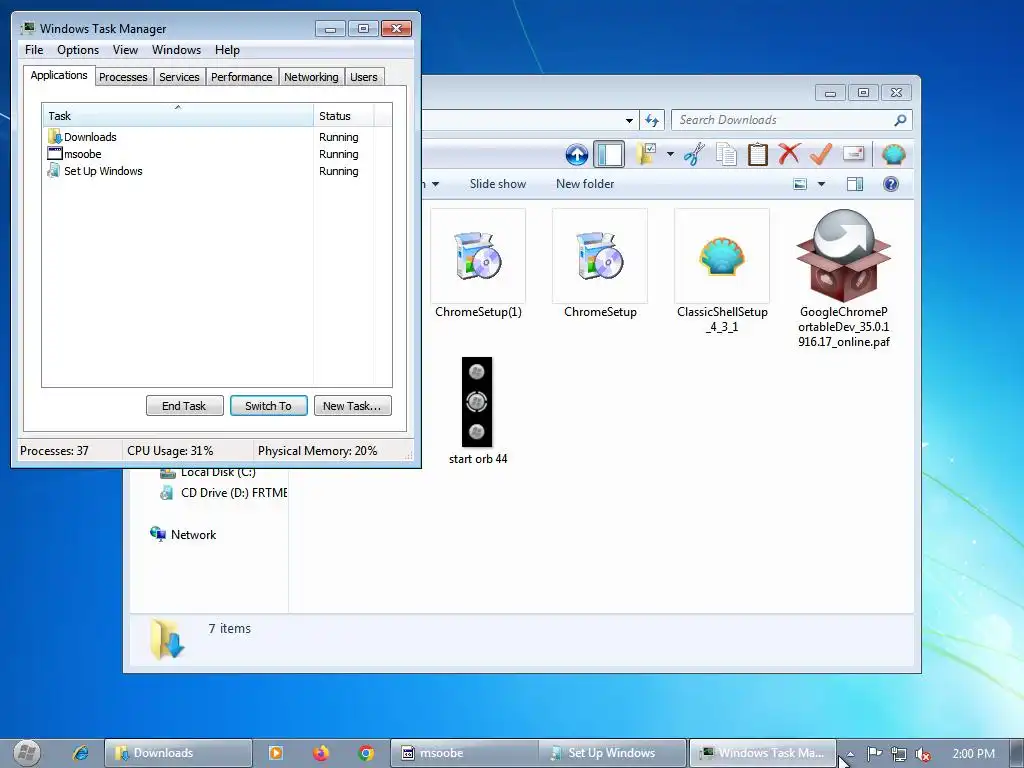Click the Downloads taskbar button

pos(178,753)
